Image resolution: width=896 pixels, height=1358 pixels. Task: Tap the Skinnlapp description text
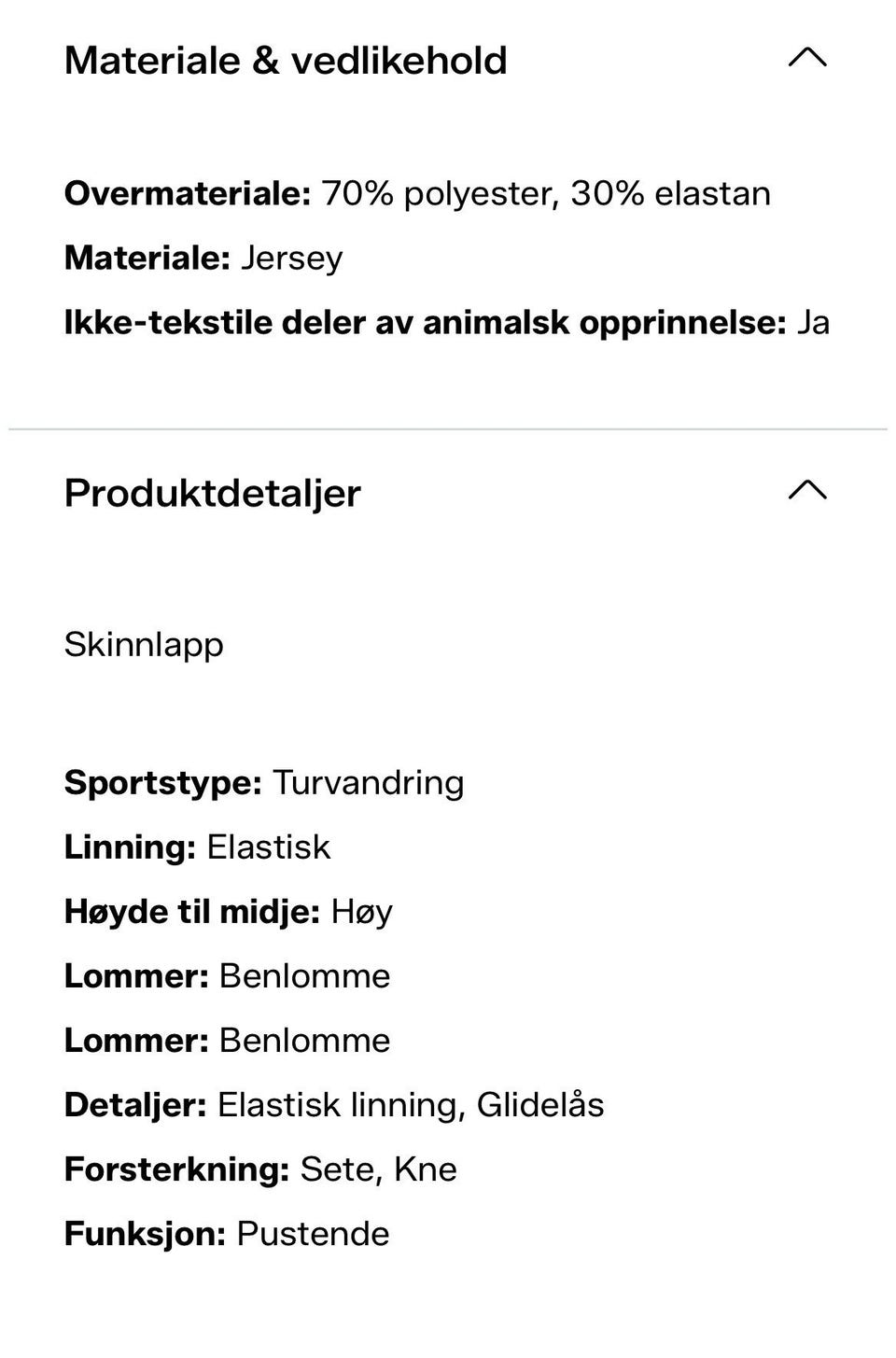(144, 645)
